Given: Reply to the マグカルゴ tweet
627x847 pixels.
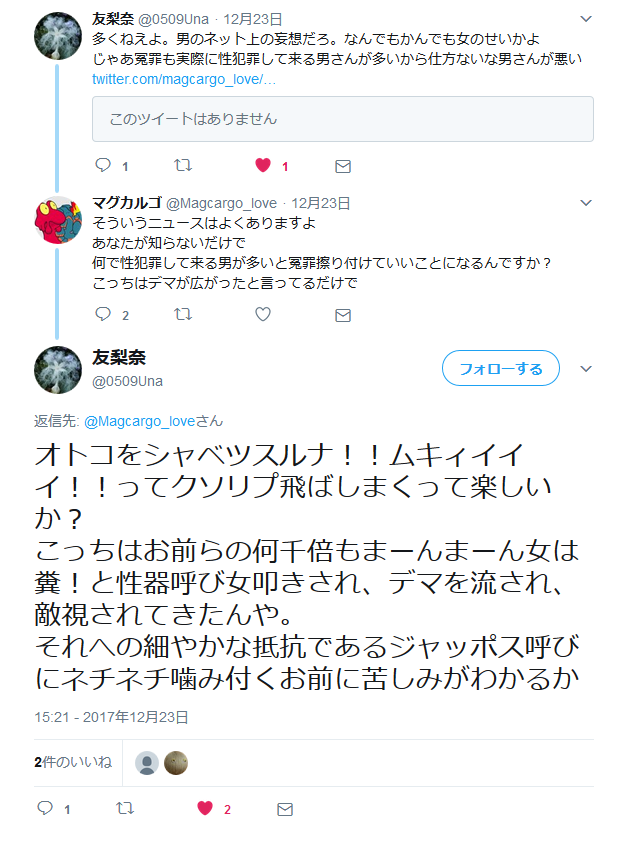Looking at the screenshot, I should tap(102, 314).
